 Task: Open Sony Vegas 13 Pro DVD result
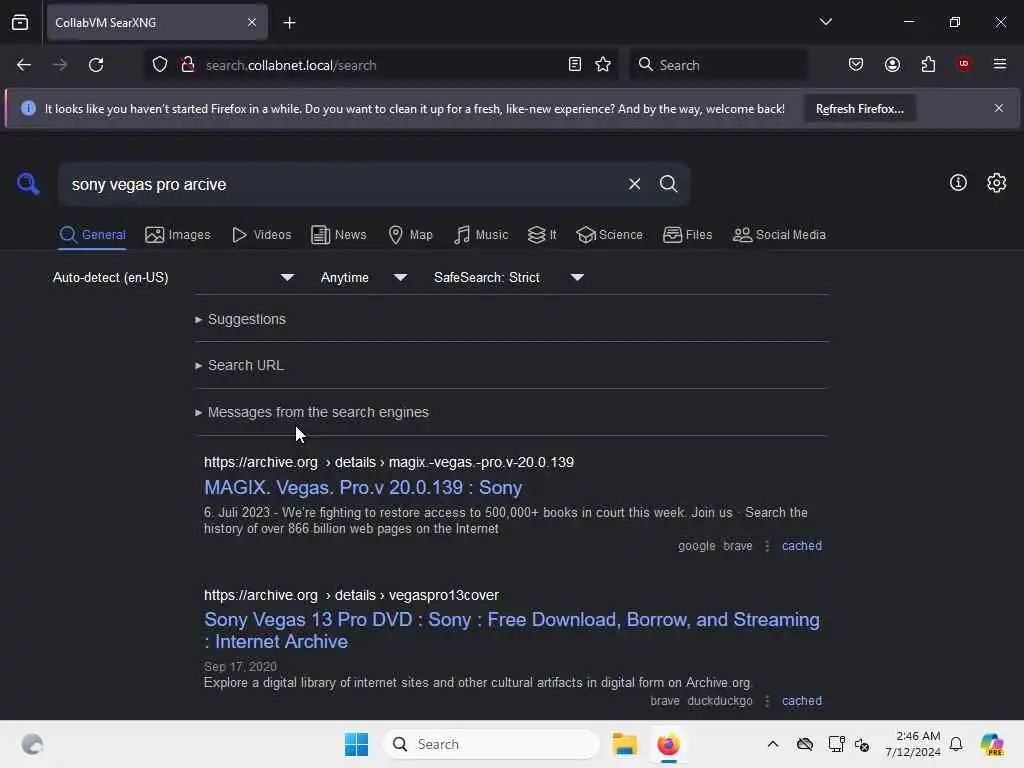511,631
